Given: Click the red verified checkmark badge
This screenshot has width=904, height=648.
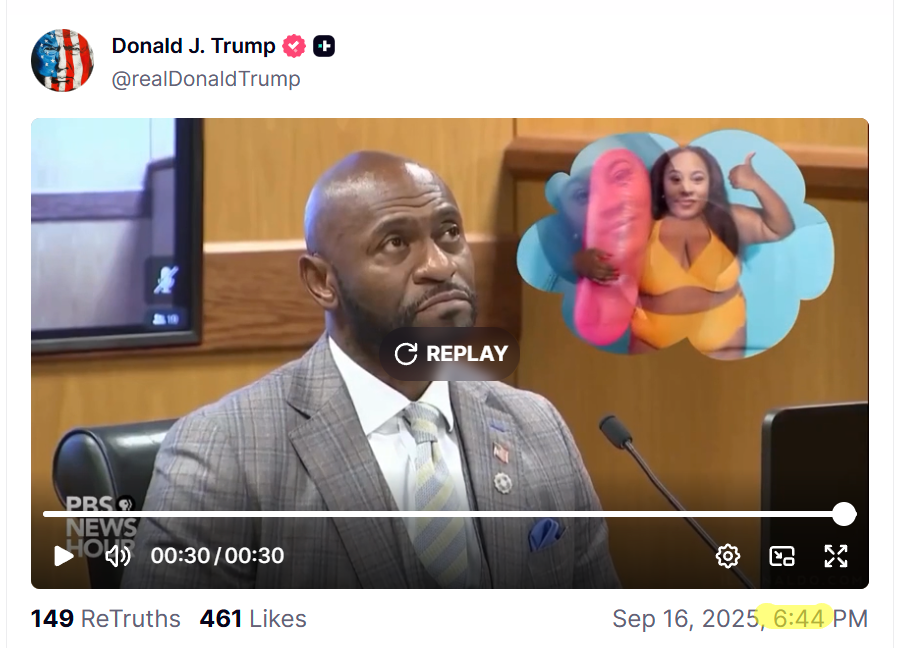Looking at the screenshot, I should pos(294,46).
